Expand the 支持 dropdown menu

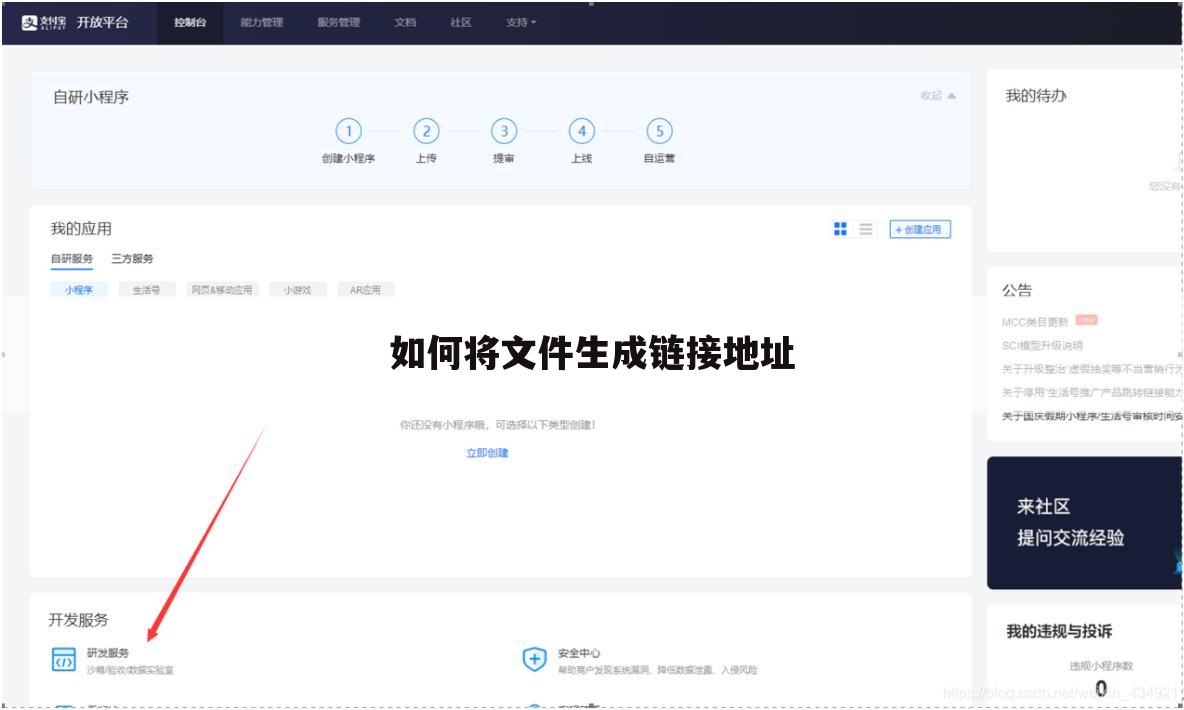[x=520, y=23]
